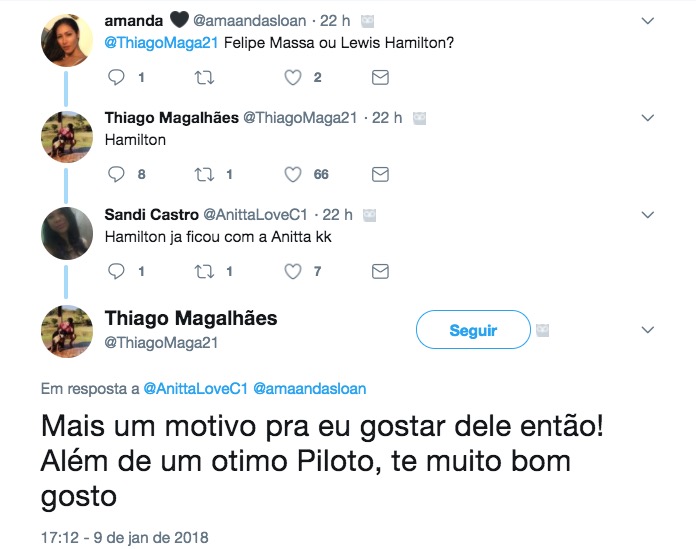Open more options for amanda's tweet

[647, 21]
